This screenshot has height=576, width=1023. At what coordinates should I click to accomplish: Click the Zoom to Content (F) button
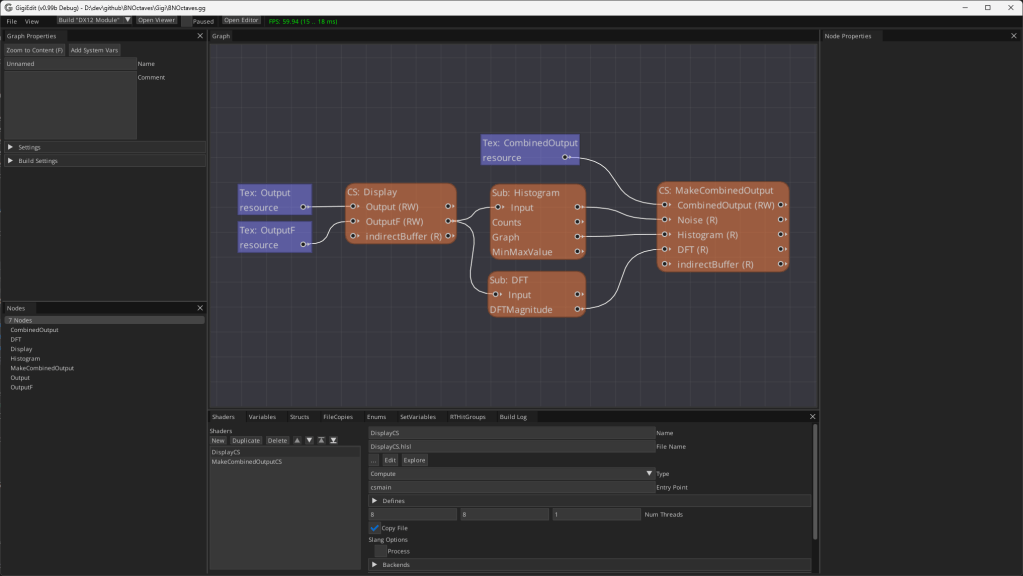pos(34,50)
